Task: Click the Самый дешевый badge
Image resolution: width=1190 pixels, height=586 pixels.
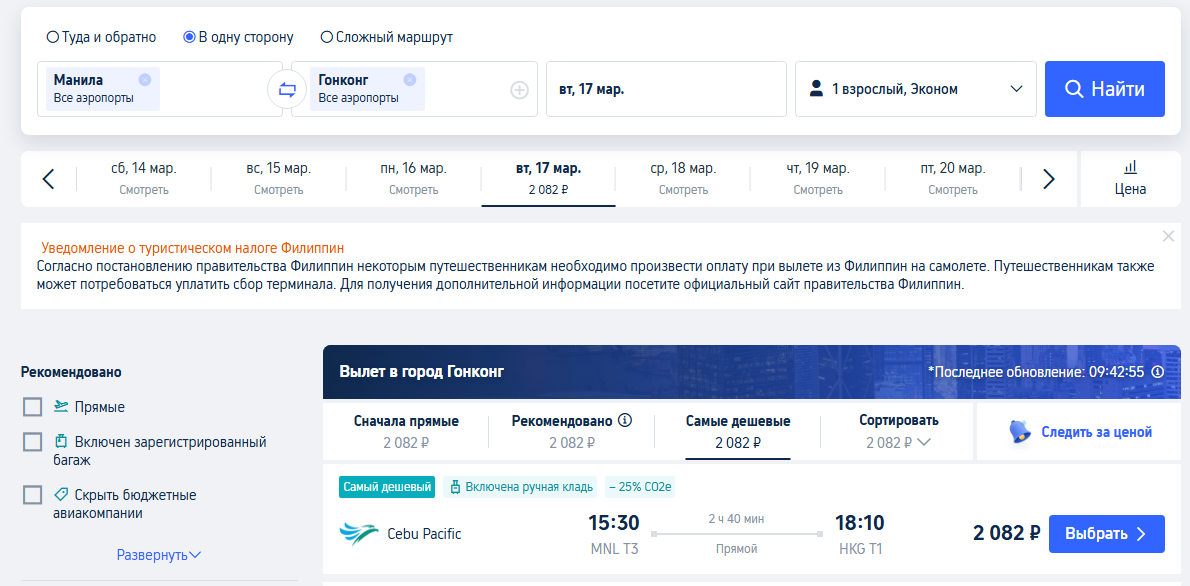Action: pyautogui.click(x=387, y=487)
